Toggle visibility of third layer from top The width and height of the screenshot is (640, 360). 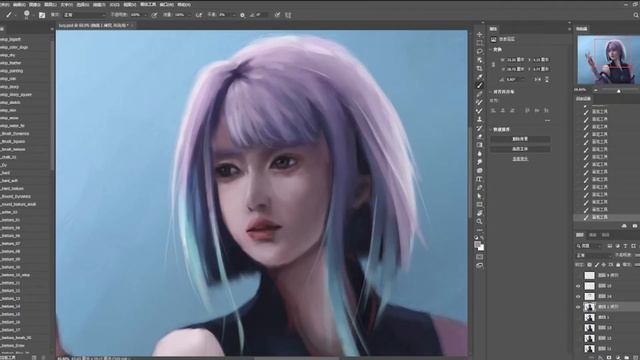578,297
